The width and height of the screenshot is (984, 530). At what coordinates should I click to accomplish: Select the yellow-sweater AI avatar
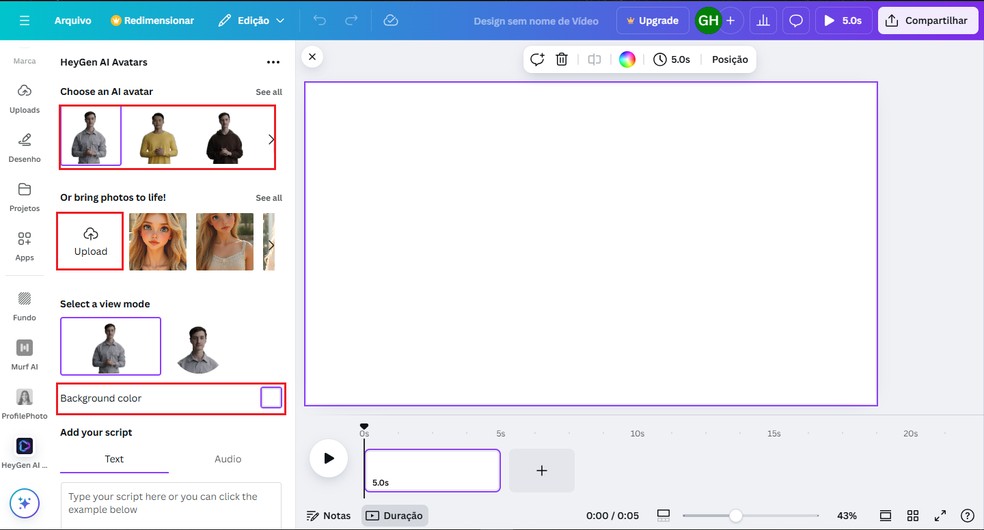tap(158, 137)
